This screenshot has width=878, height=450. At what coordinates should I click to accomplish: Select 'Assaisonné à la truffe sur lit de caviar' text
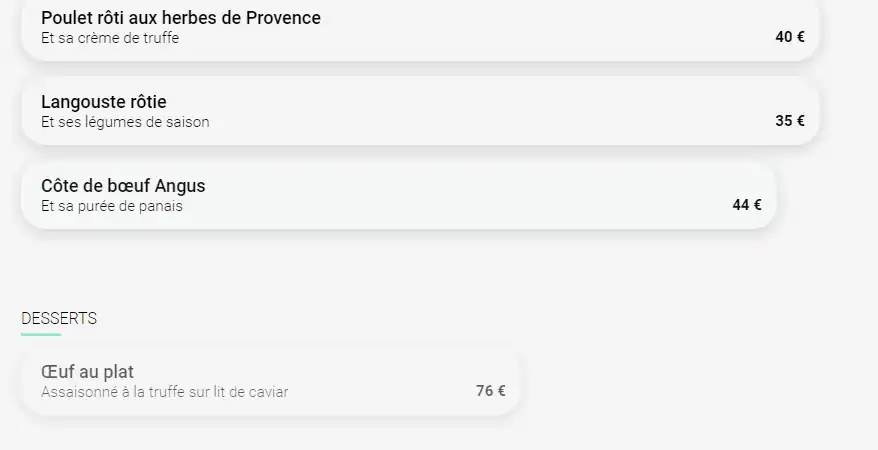pos(165,392)
